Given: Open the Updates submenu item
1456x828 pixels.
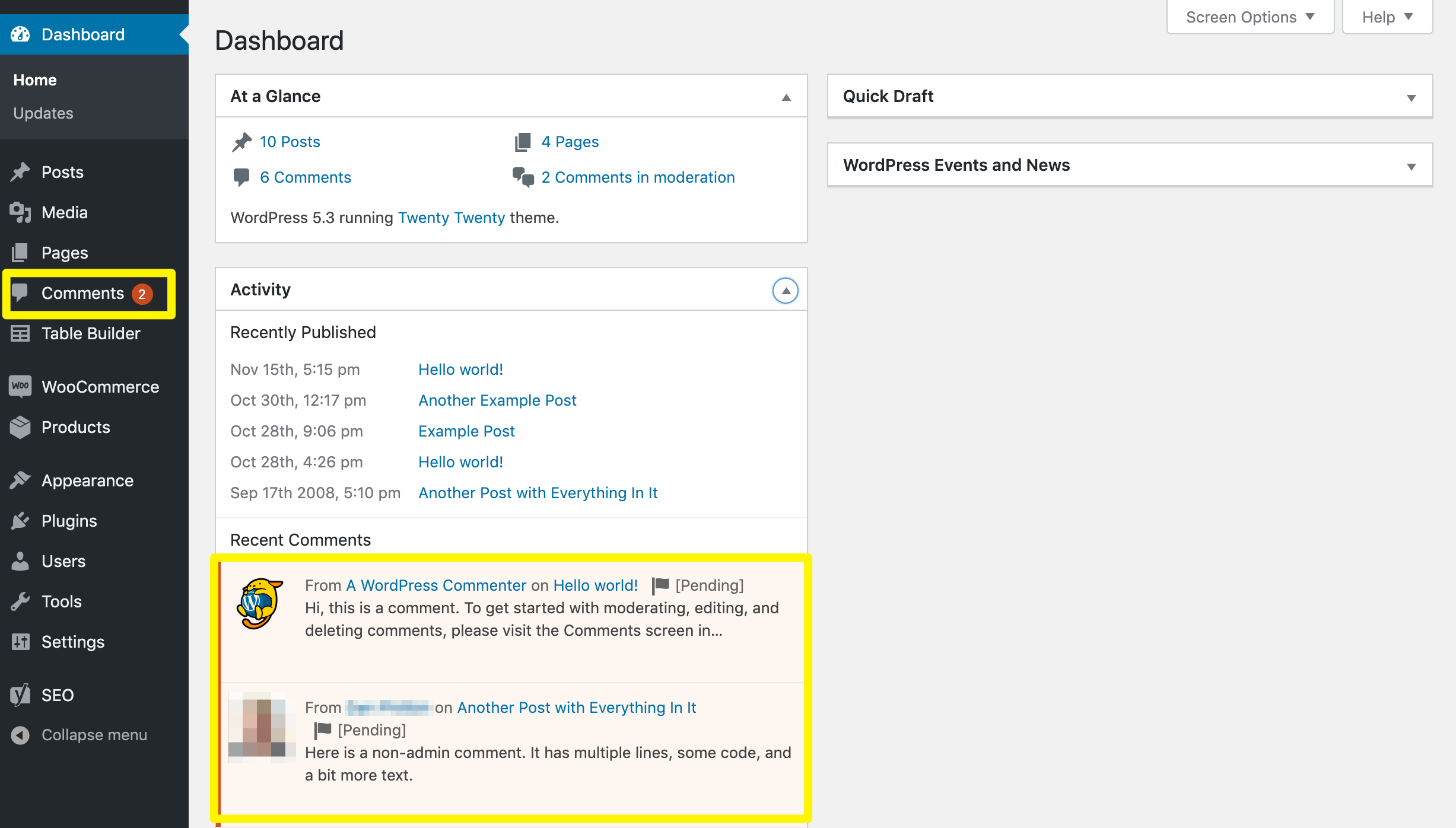Looking at the screenshot, I should click(x=43, y=113).
